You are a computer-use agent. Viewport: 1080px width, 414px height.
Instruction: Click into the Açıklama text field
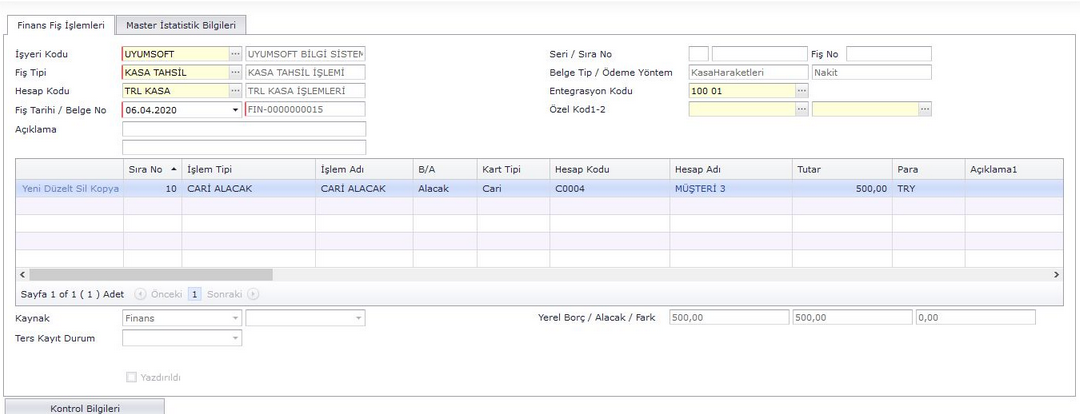coord(243,129)
